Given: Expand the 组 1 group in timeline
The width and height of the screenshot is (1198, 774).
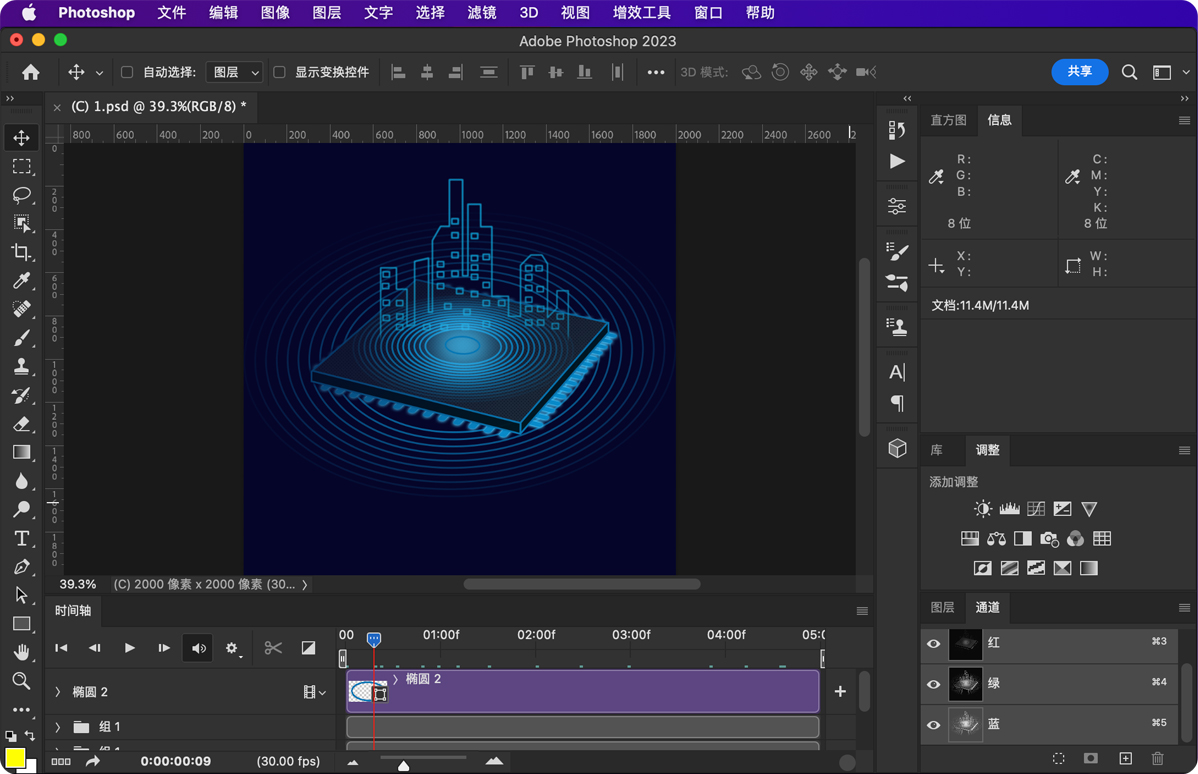Looking at the screenshot, I should (x=58, y=727).
